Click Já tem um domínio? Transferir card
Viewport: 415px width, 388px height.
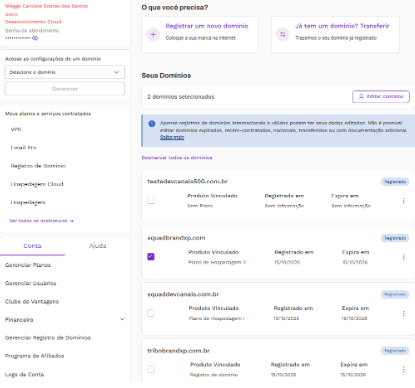coord(335,34)
